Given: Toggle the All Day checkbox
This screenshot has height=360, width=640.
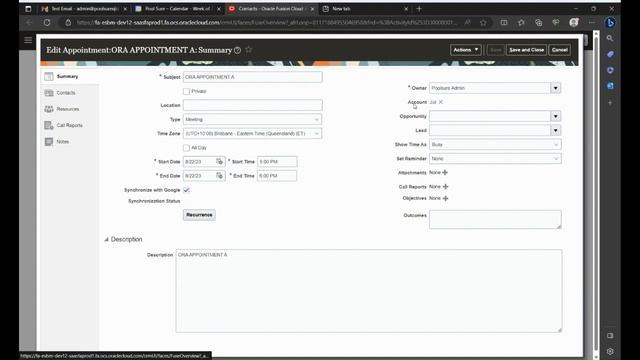Looking at the screenshot, I should pyautogui.click(x=187, y=148).
